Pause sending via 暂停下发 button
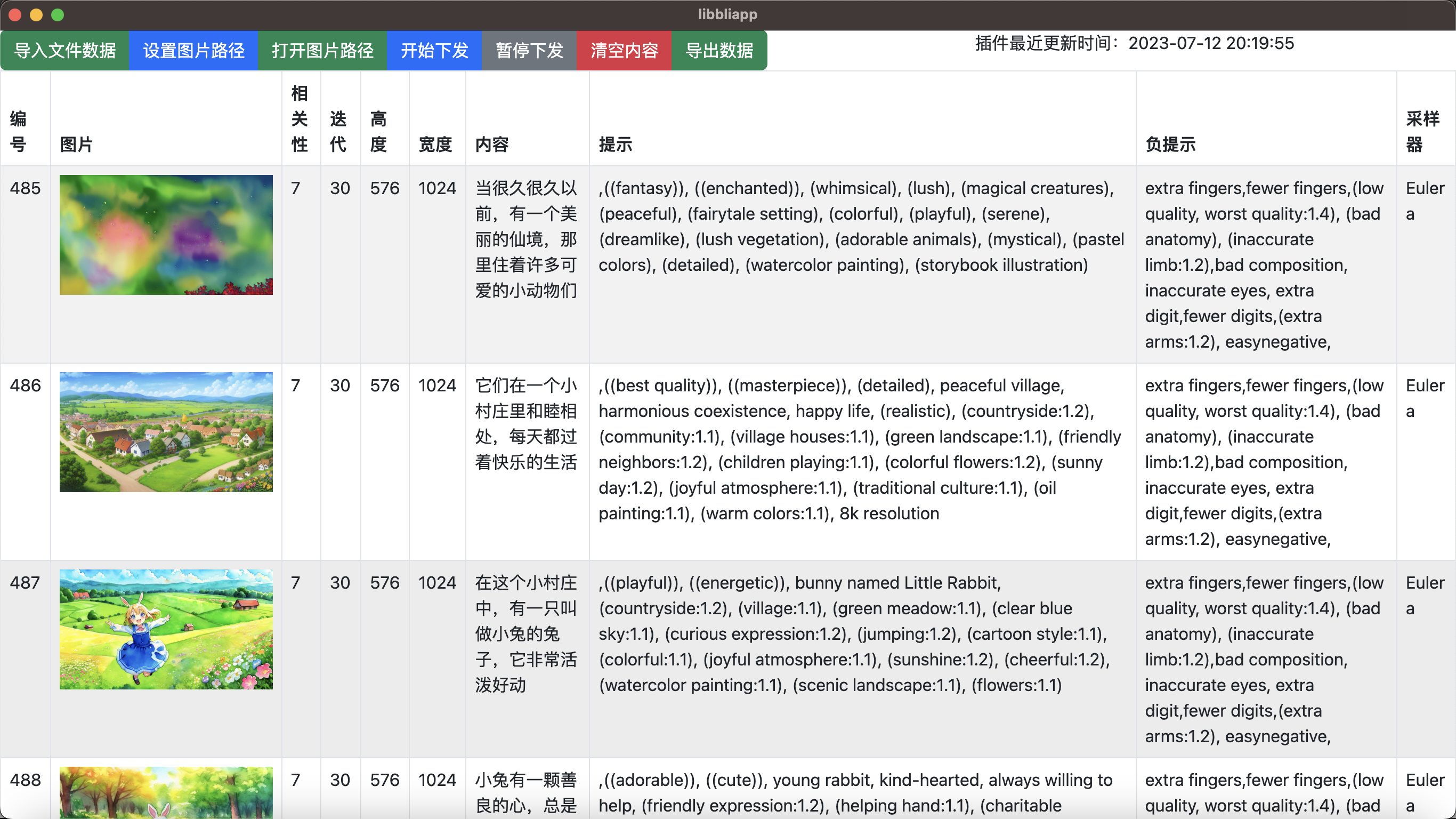 click(529, 50)
